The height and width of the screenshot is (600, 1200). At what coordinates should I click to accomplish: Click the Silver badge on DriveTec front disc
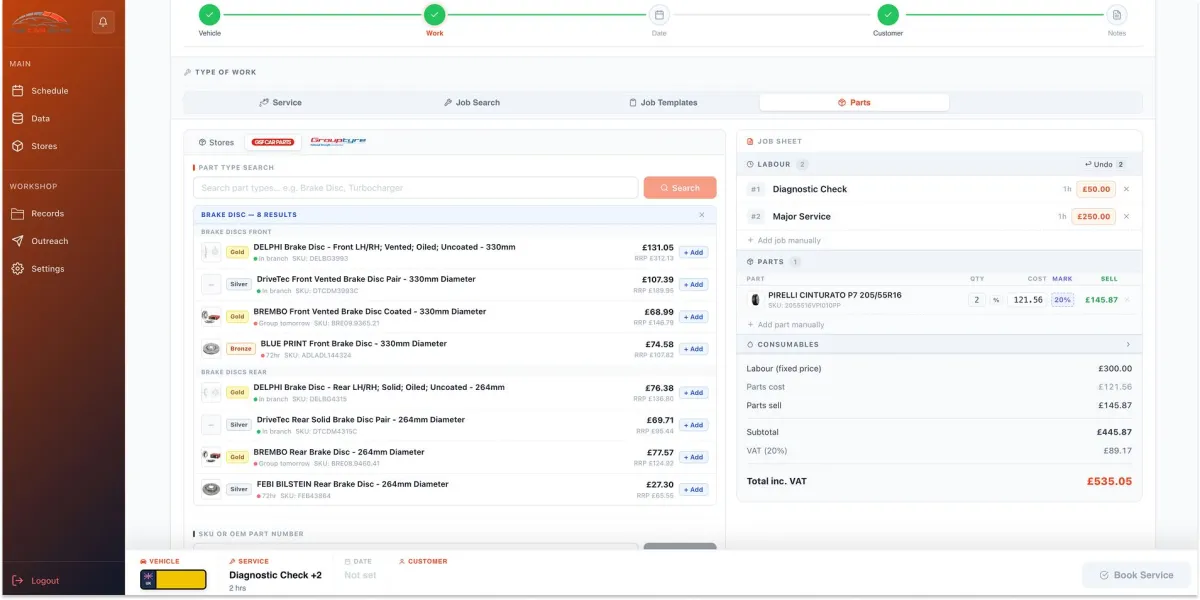[239, 284]
